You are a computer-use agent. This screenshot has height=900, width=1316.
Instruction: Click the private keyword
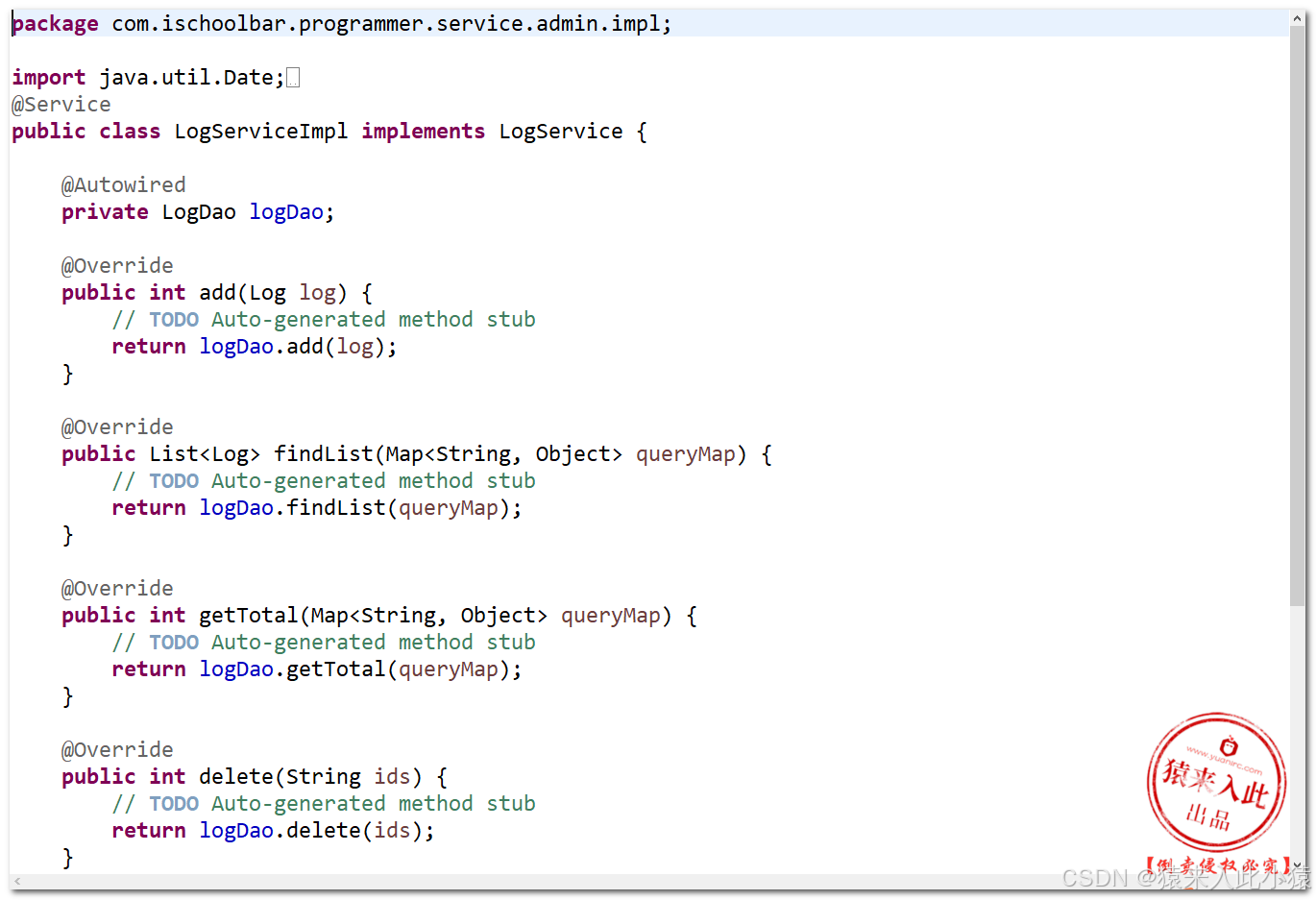tap(105, 212)
